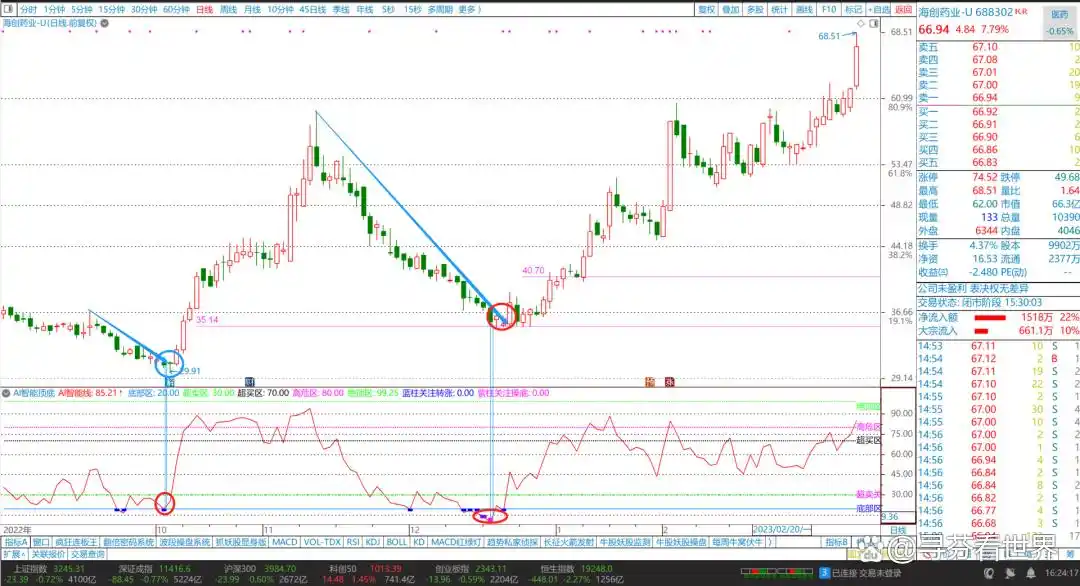This screenshot has height=586, width=1080.
Task: Open the 画线 drawing tool
Action: [x=803, y=8]
